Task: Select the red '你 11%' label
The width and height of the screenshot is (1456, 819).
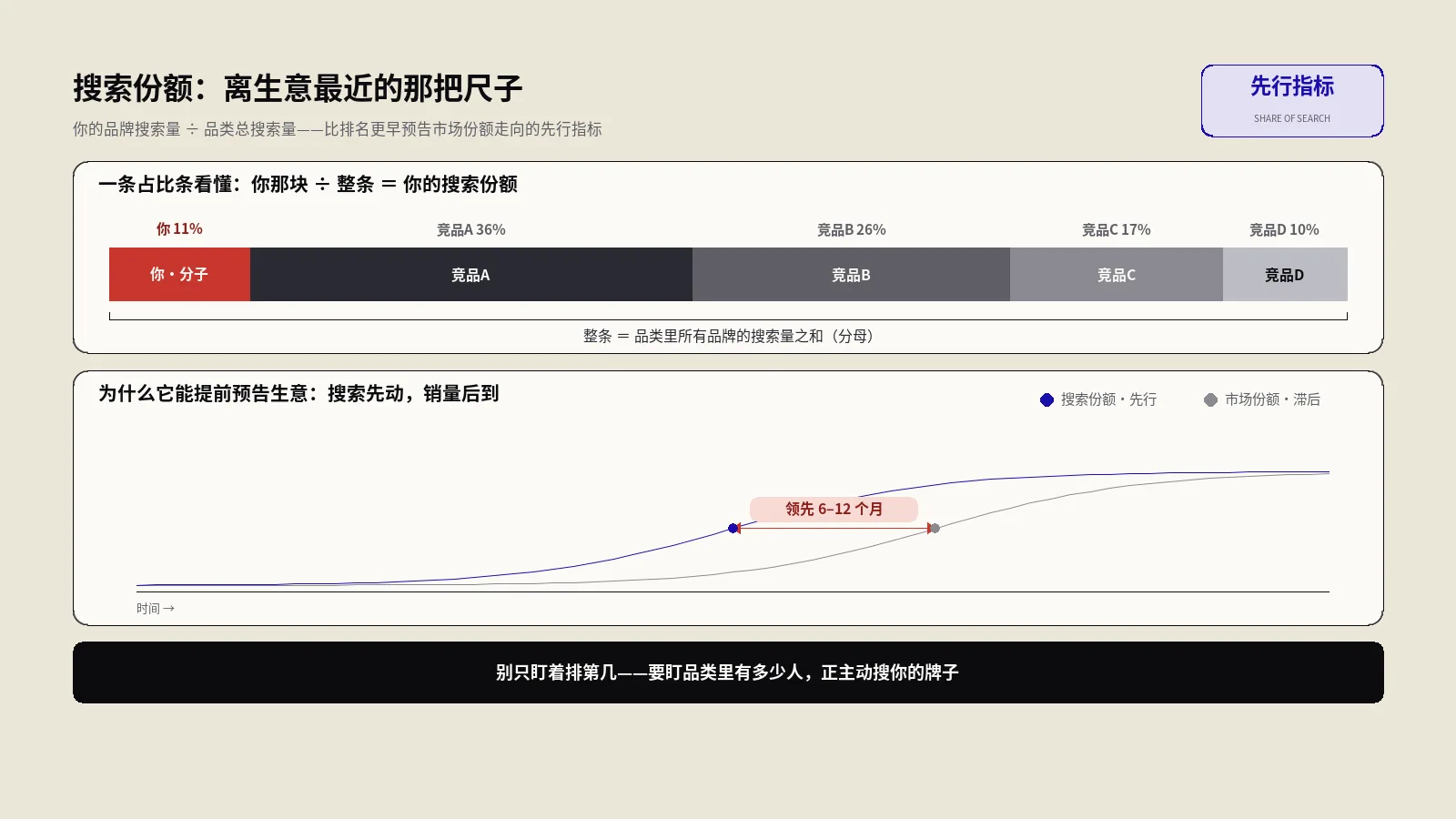Action: pos(179,229)
